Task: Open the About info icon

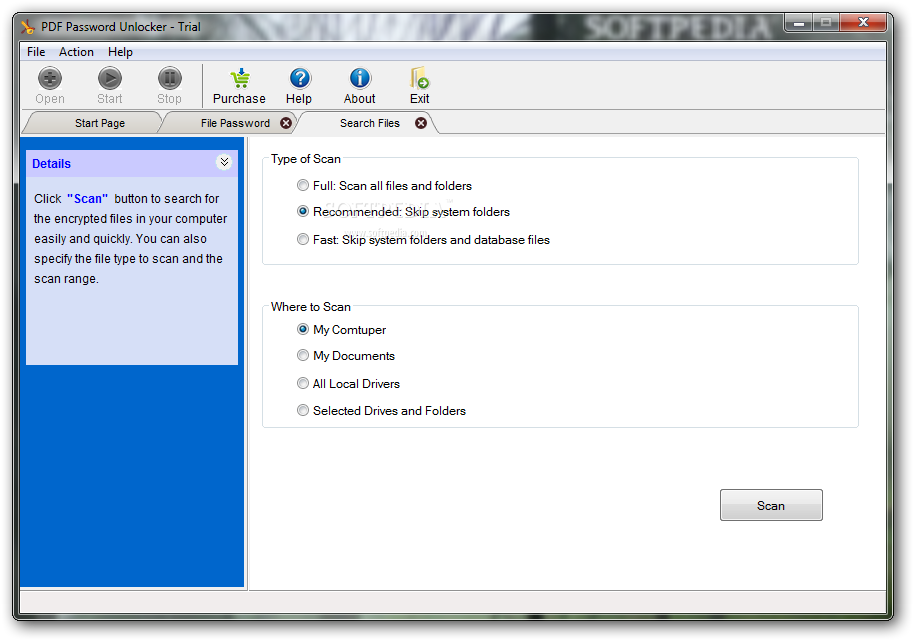Action: pyautogui.click(x=360, y=79)
